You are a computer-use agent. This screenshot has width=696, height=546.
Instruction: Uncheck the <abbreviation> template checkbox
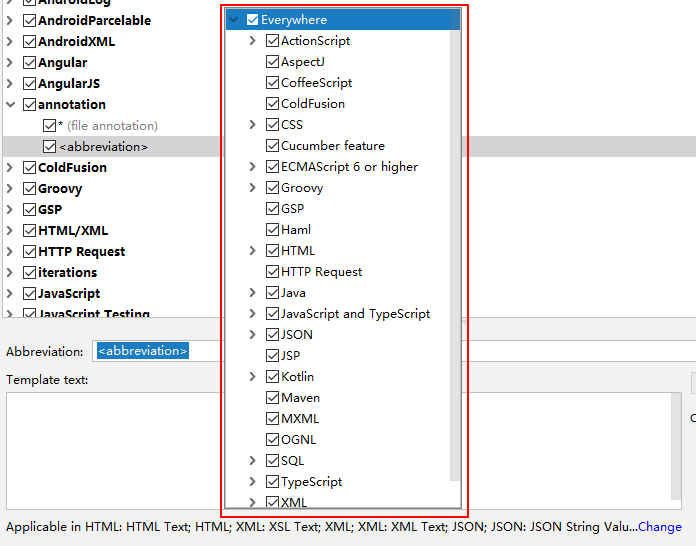[49, 146]
